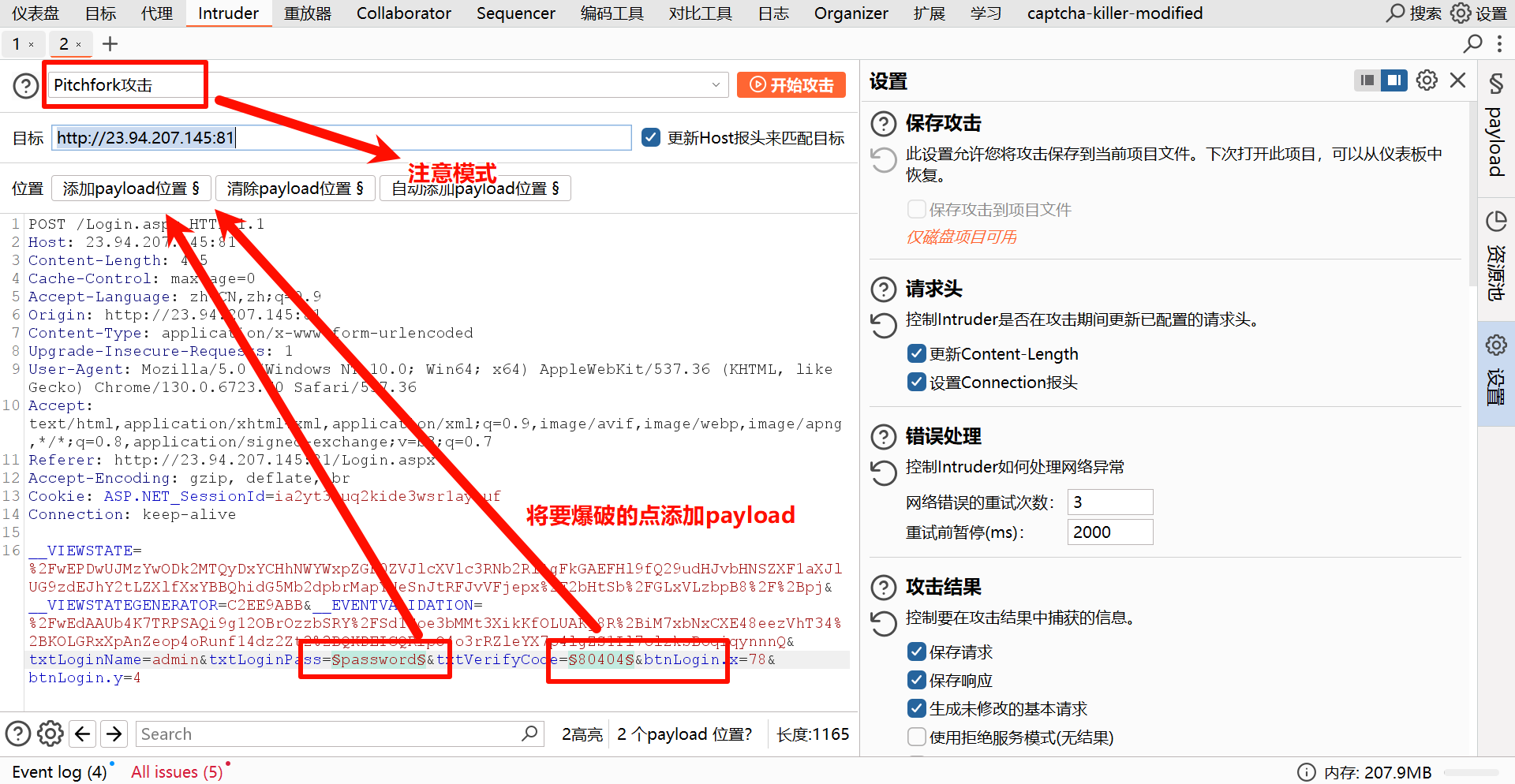Switch to the 重放器 tab

click(x=308, y=13)
